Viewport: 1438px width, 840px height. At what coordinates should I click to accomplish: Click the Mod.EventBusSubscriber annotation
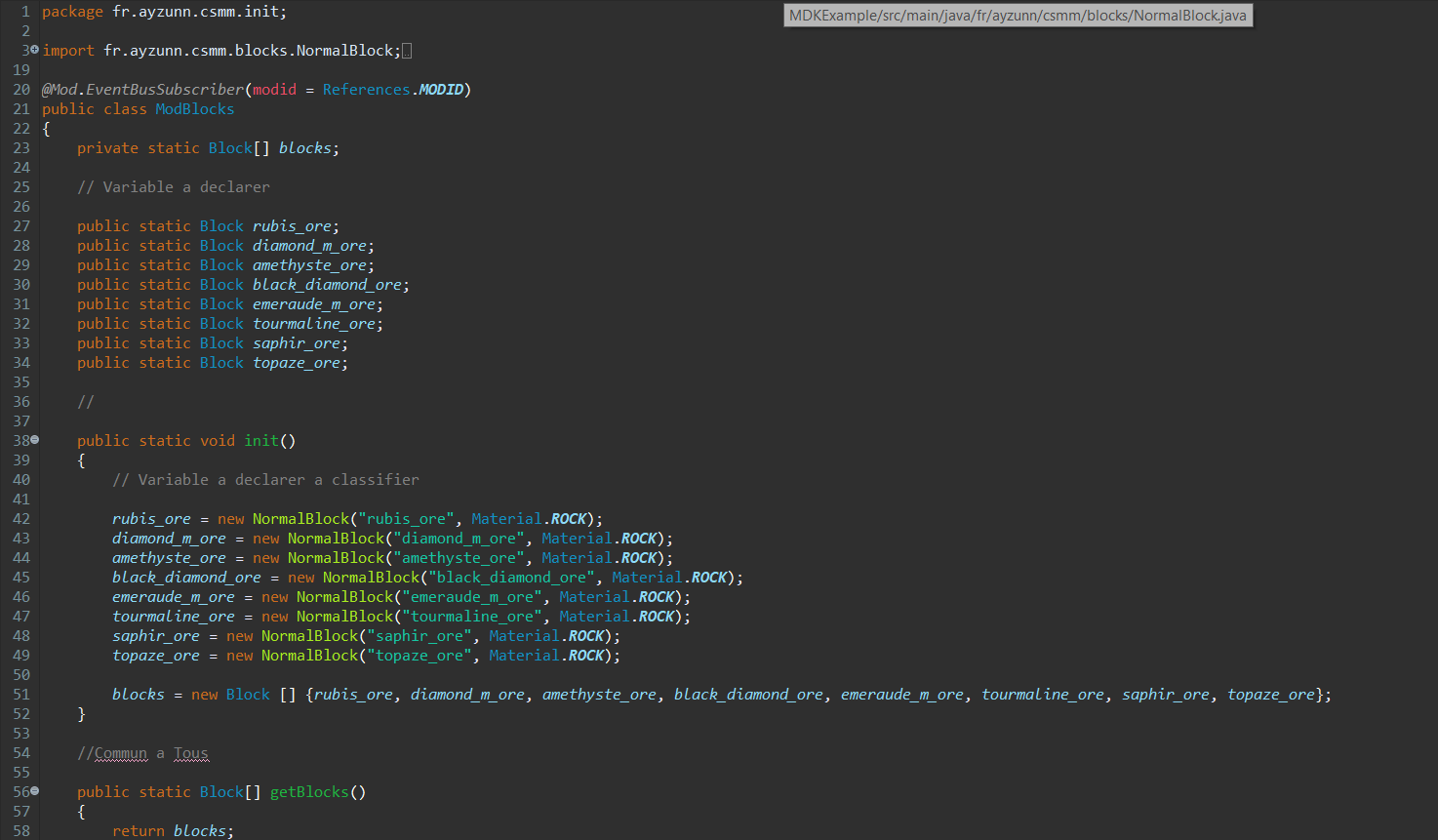click(142, 90)
